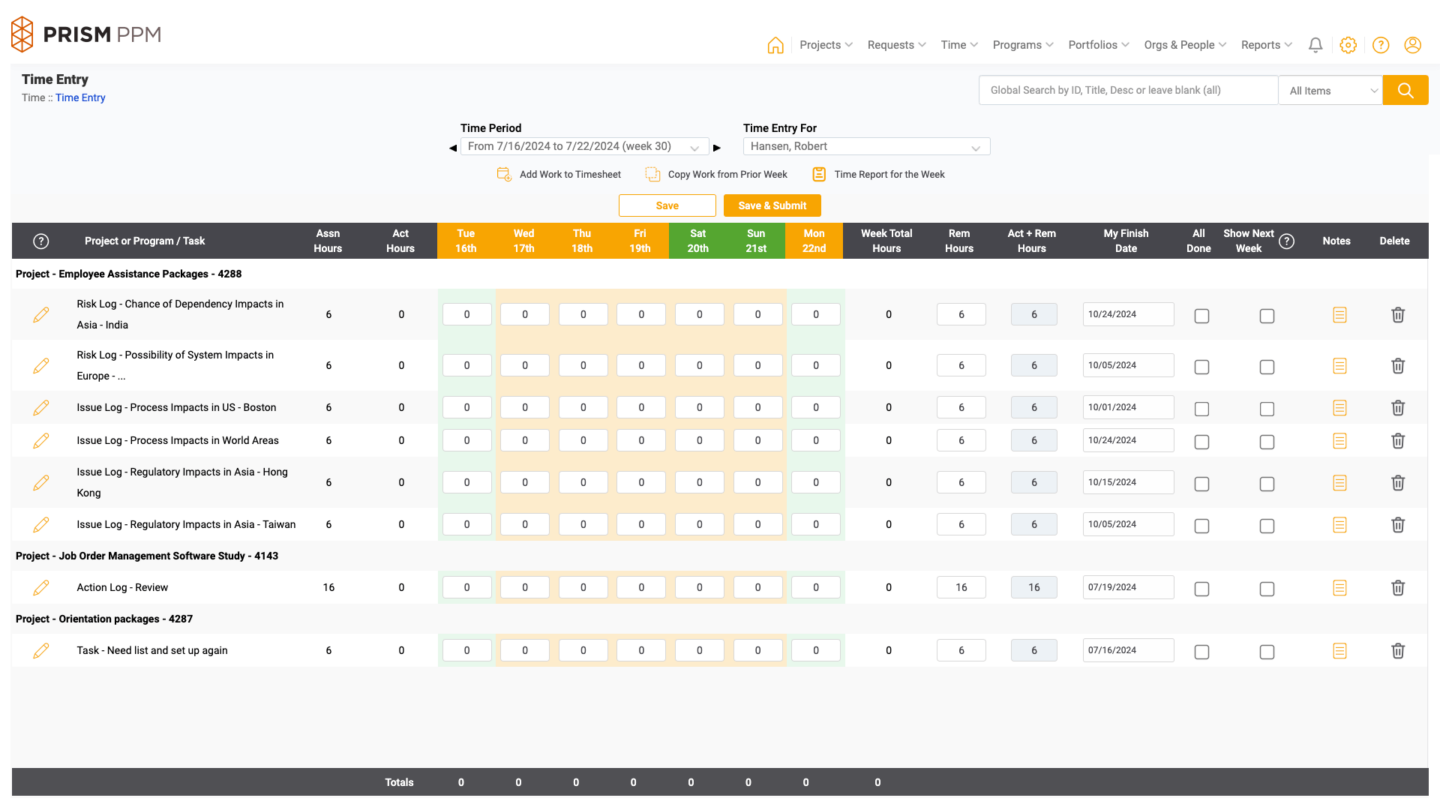
Task: Check All Done on the Chance of Dependency Impacts row
Action: click(1200, 314)
